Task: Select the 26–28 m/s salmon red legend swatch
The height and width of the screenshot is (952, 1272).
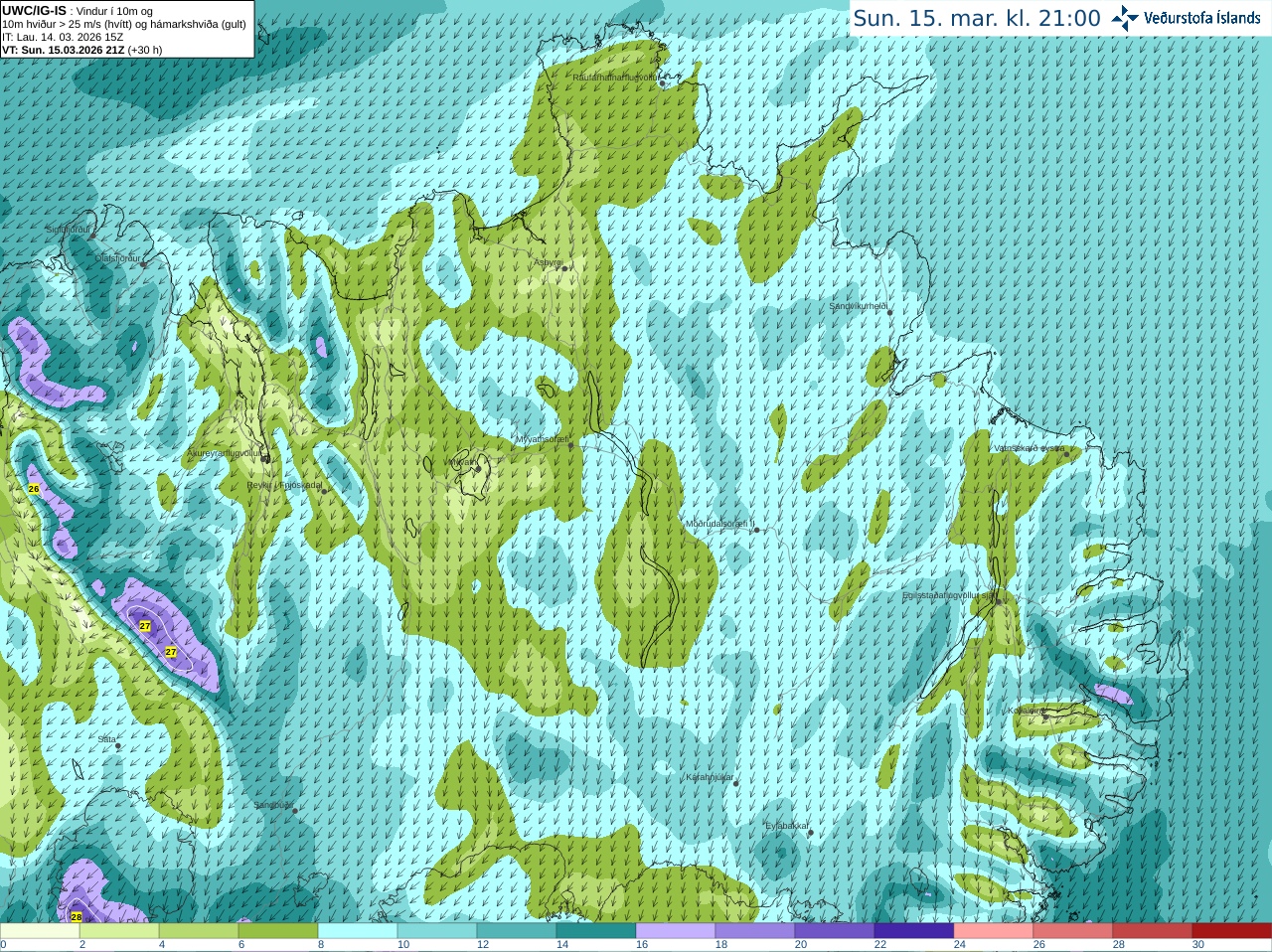Action: 1073,931
